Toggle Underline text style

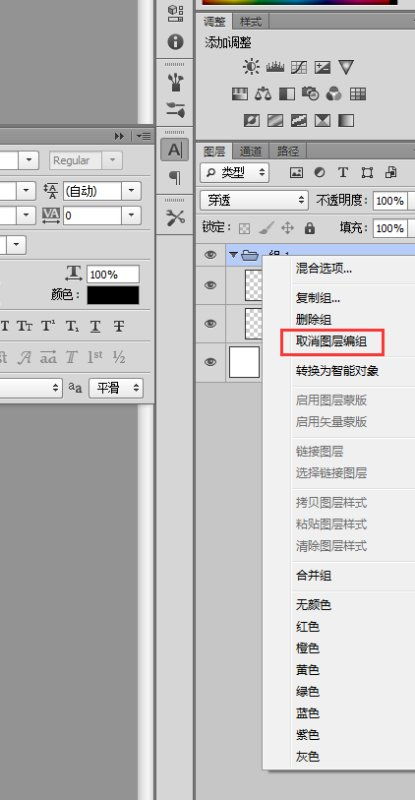[x=95, y=327]
